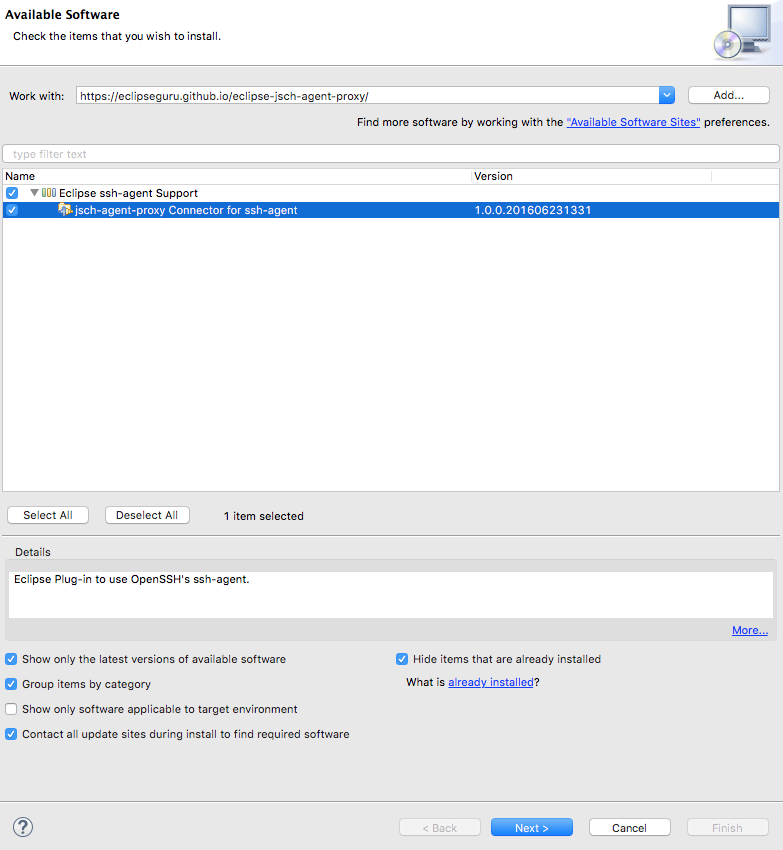The image size is (783, 850).
Task: Click the Next > button
Action: click(x=531, y=828)
